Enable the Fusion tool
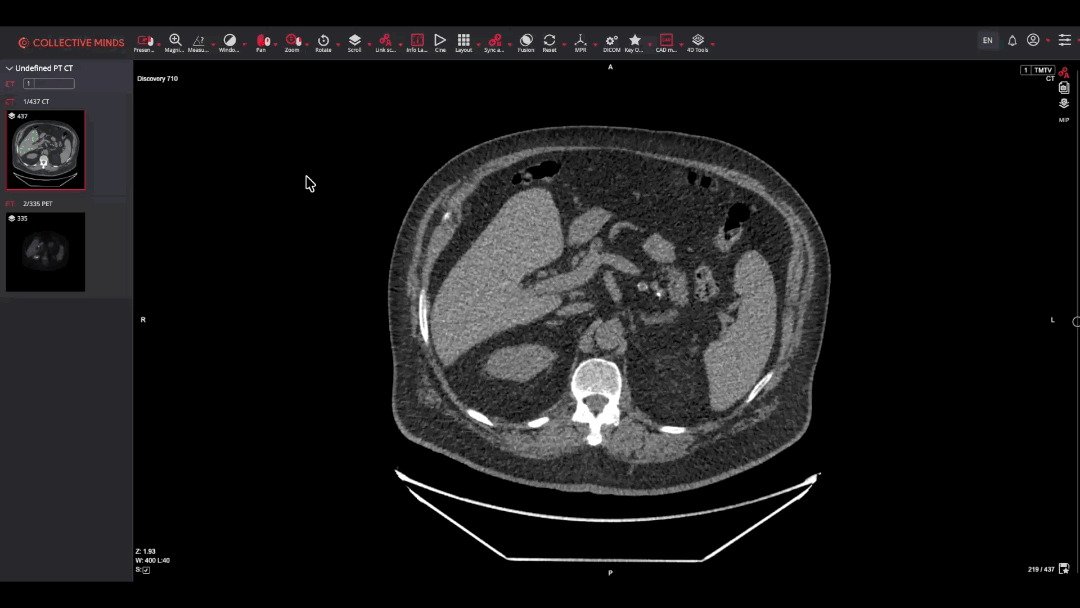 click(526, 41)
